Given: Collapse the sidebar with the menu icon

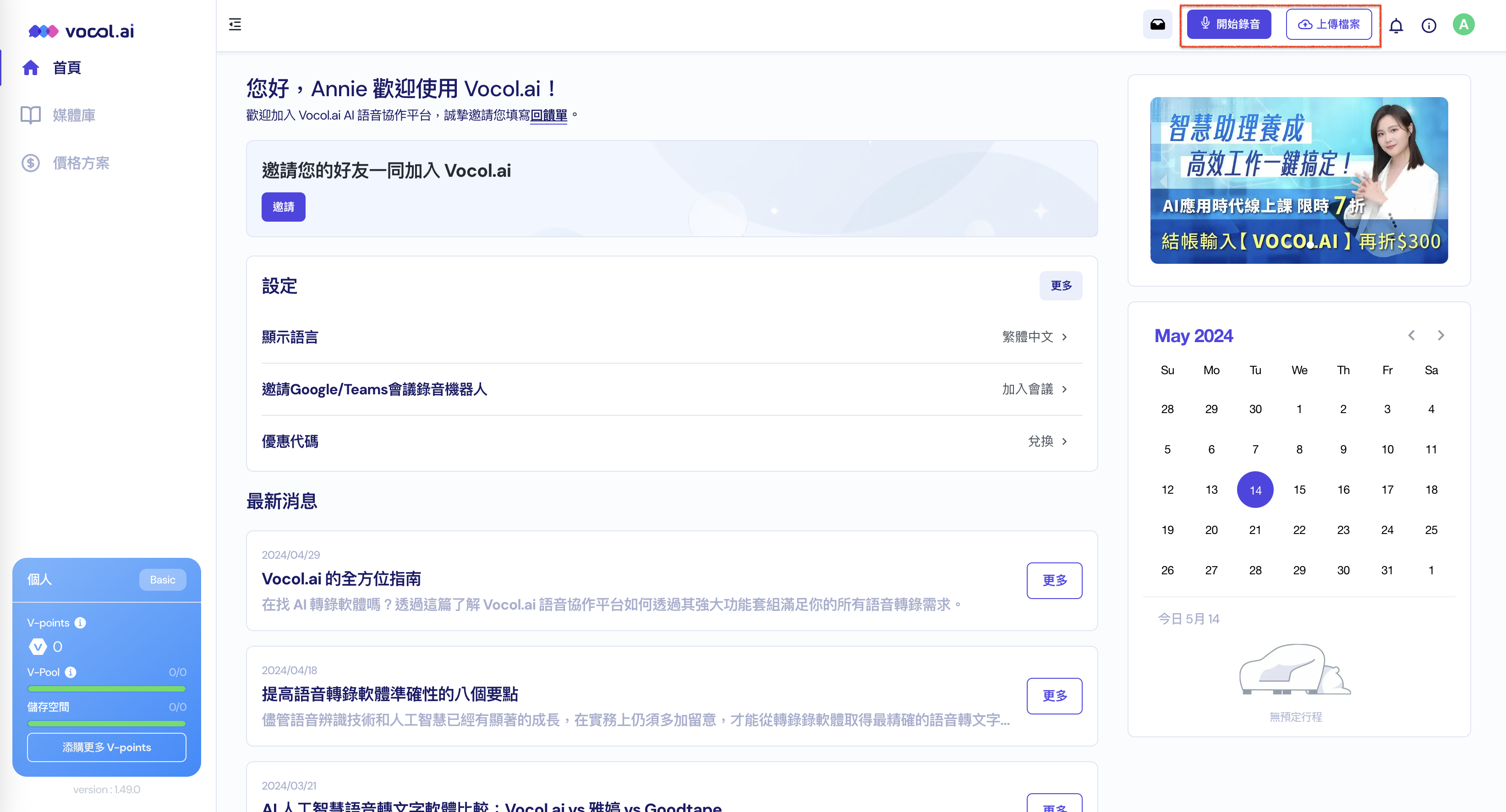Looking at the screenshot, I should coord(235,25).
